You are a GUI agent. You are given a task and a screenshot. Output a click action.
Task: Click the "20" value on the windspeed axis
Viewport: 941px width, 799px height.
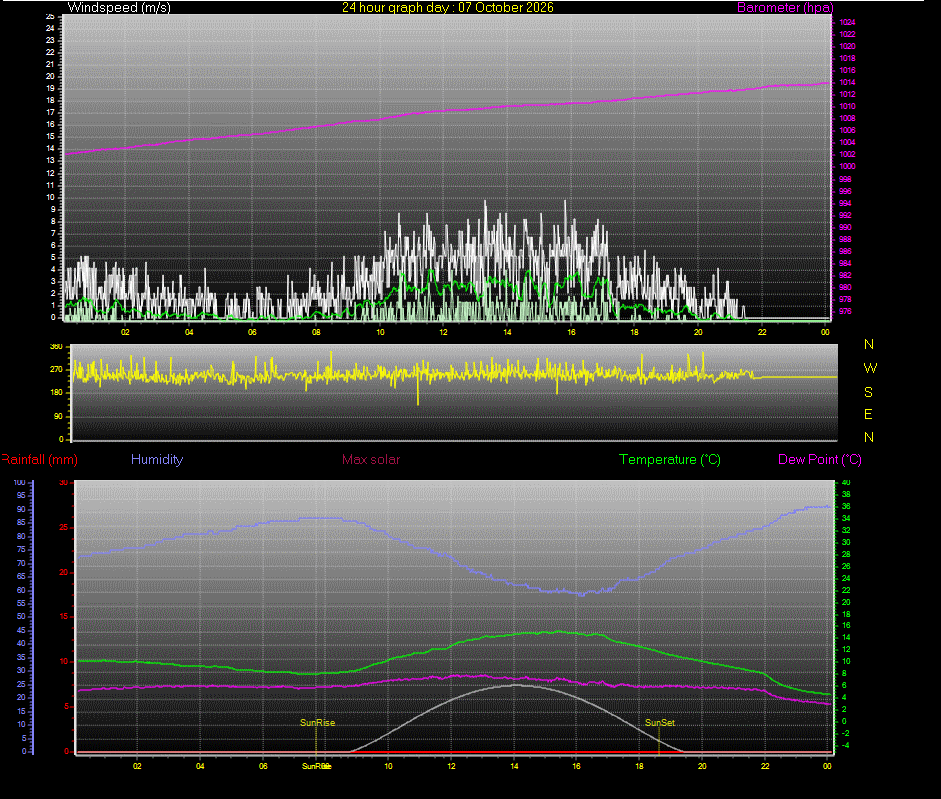50,76
